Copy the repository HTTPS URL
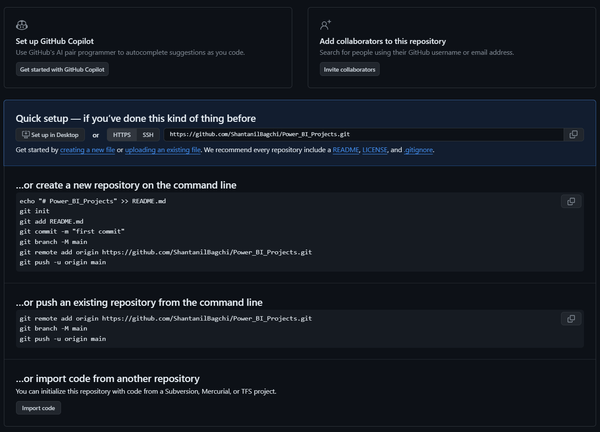This screenshot has height=432, width=600. (x=573, y=134)
